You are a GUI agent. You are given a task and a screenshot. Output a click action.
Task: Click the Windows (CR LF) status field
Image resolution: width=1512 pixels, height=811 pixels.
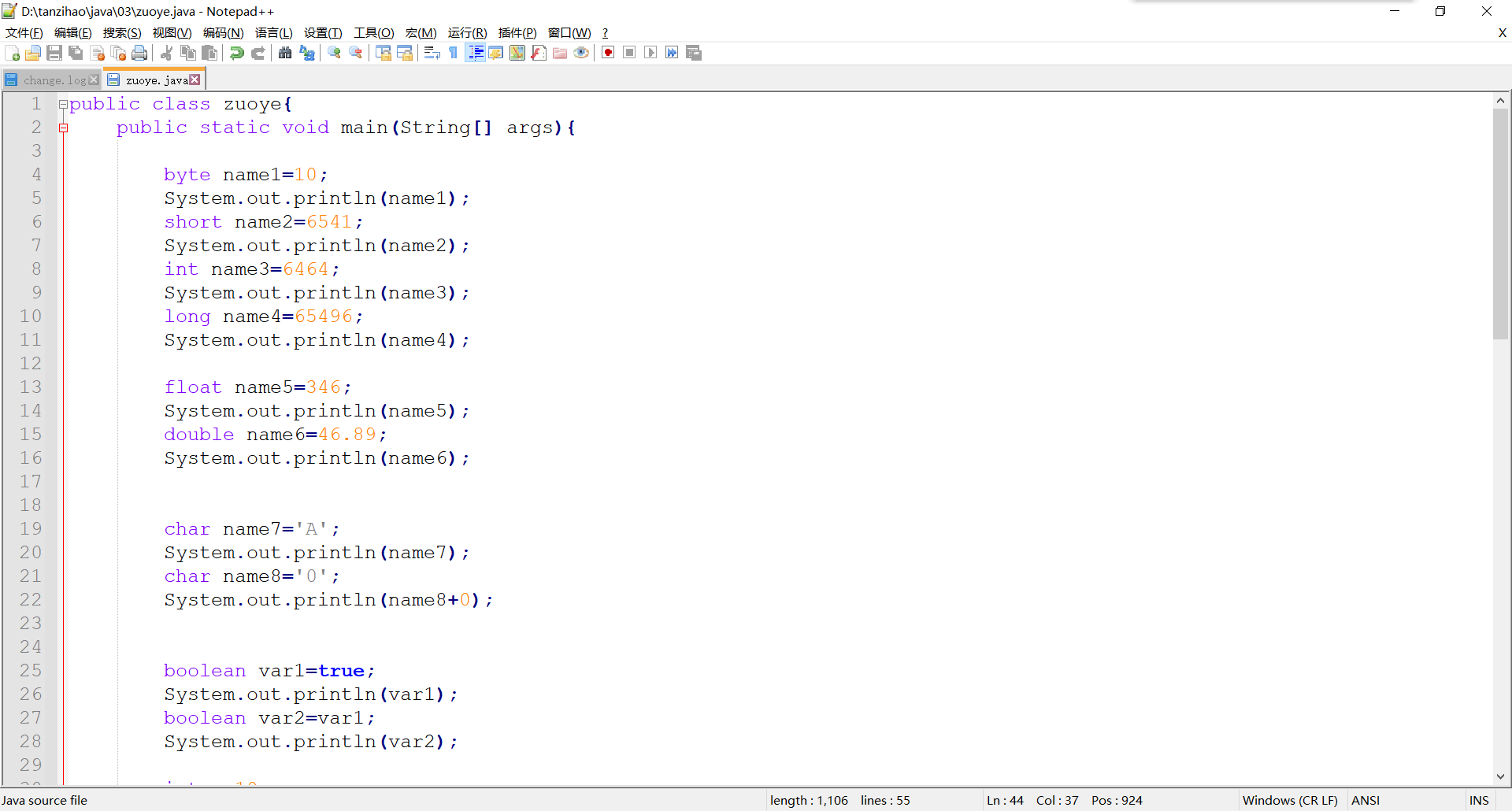tap(1289, 800)
